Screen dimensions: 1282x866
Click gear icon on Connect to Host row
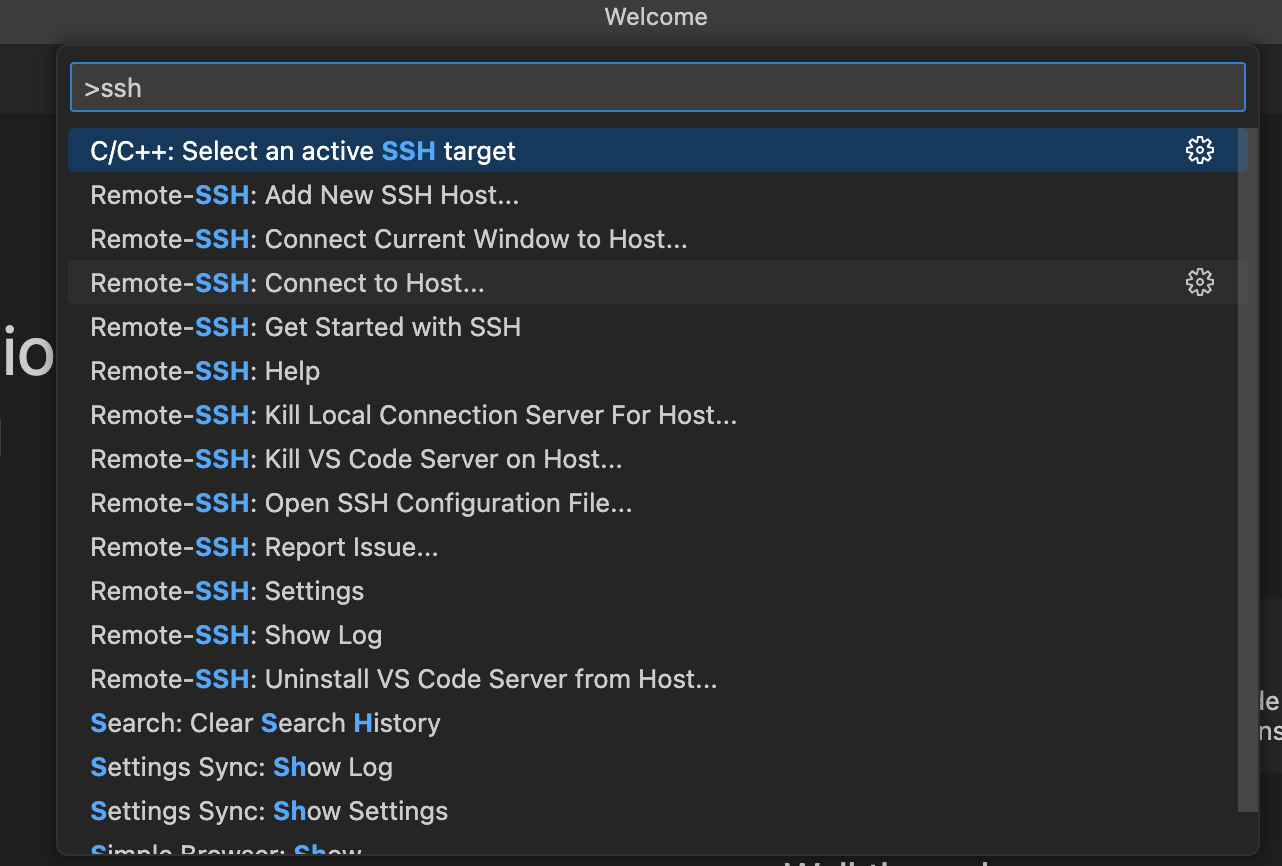1199,283
